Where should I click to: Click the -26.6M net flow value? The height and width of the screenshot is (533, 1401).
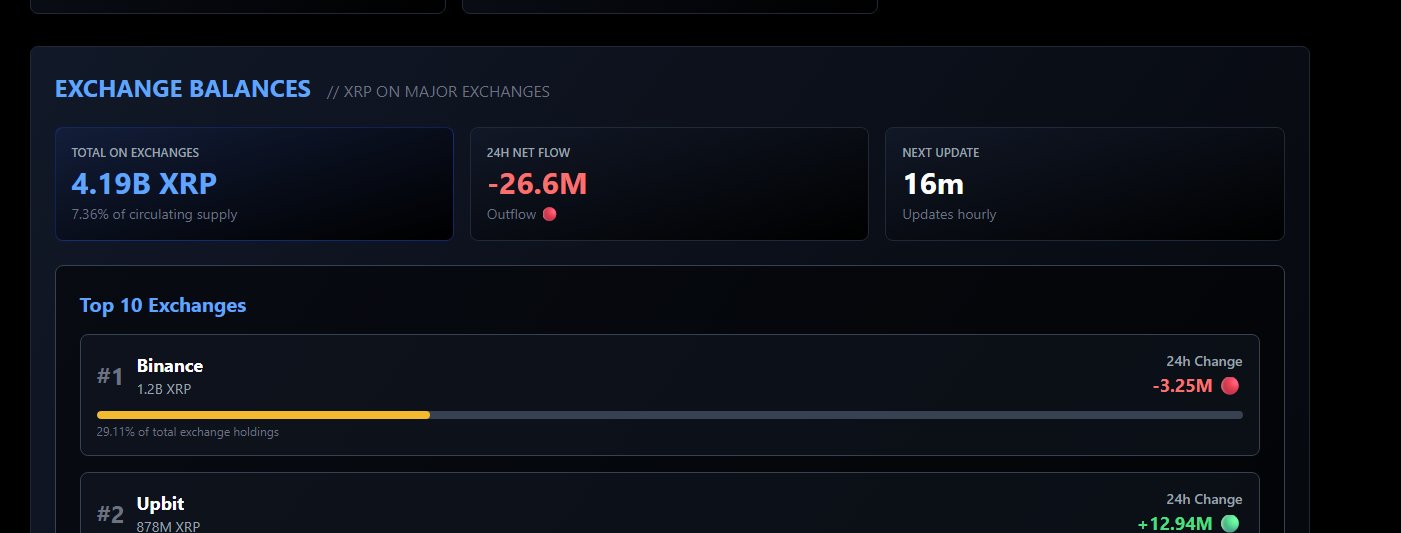537,184
